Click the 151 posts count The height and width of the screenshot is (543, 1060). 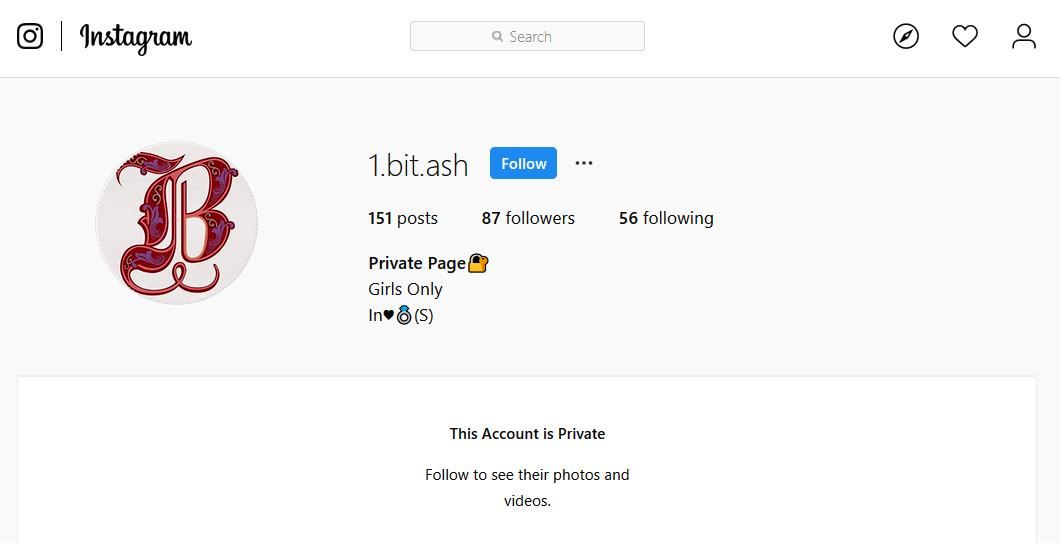point(403,218)
